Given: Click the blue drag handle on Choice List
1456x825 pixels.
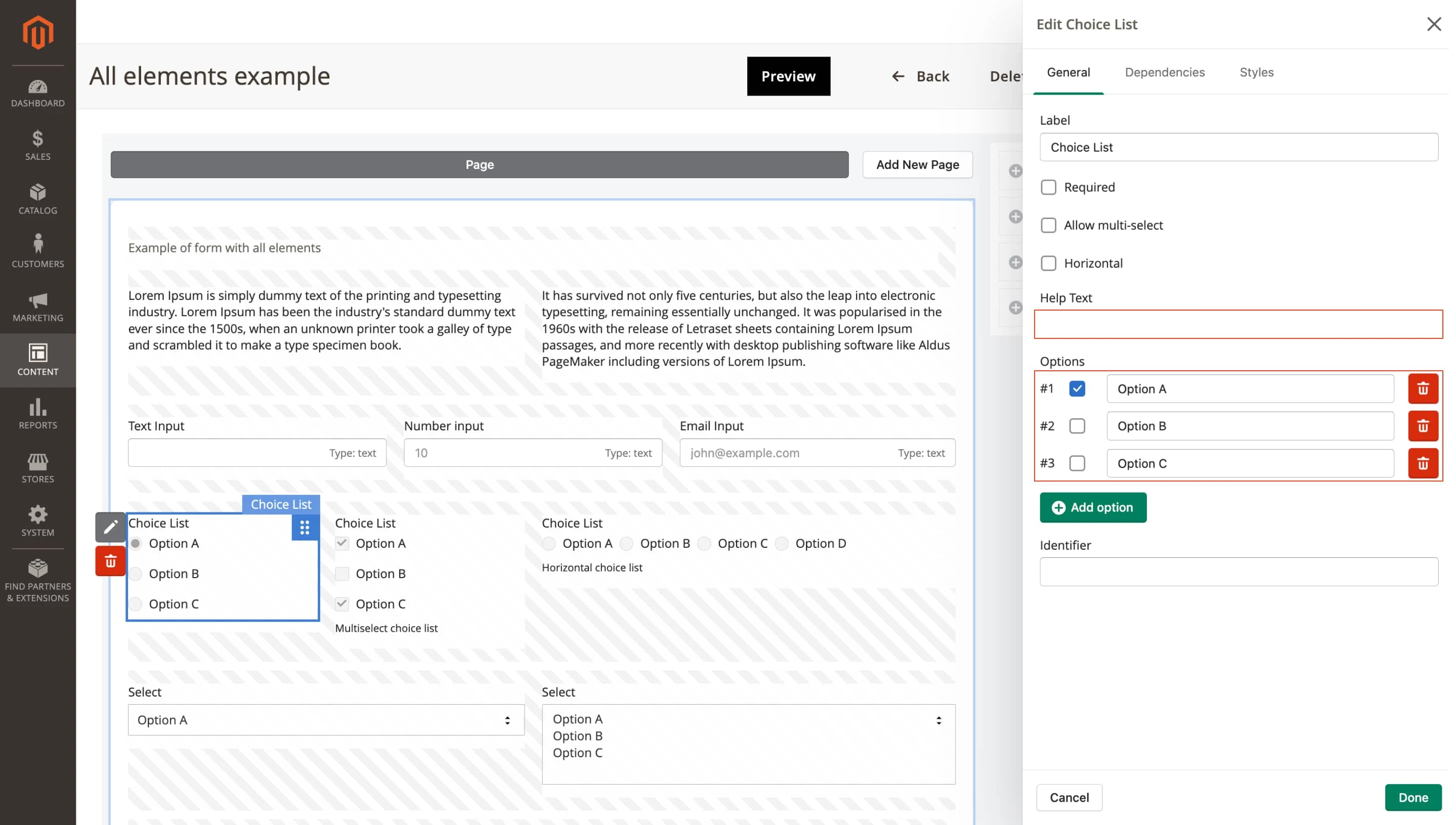Looking at the screenshot, I should pyautogui.click(x=305, y=528).
